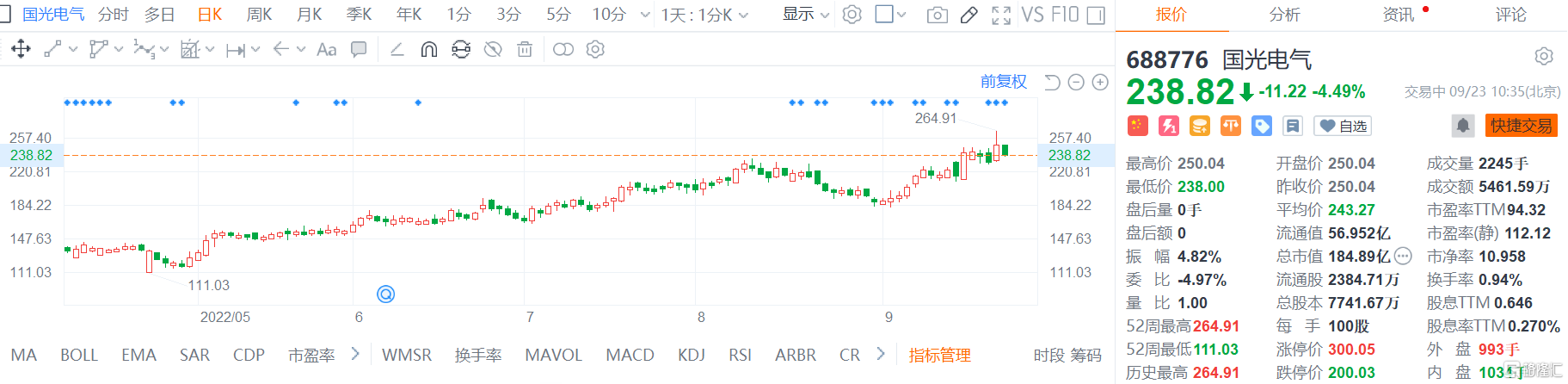
Task: Click the overlapping circles compare icon
Action: 563,49
